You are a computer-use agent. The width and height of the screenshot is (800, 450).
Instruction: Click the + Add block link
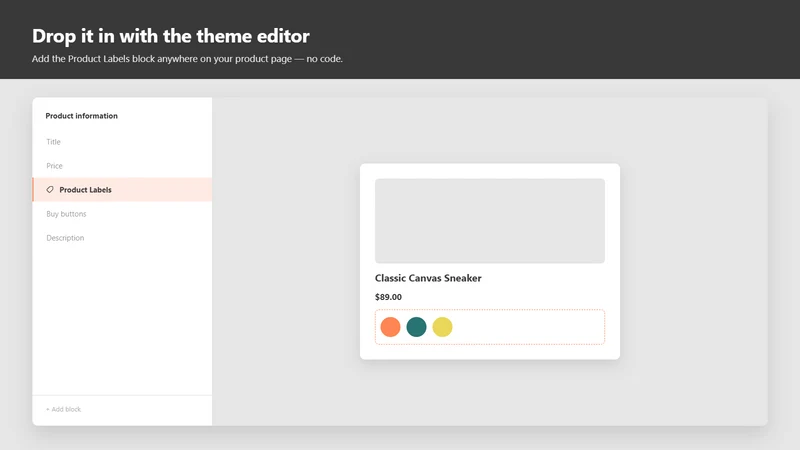click(x=64, y=409)
